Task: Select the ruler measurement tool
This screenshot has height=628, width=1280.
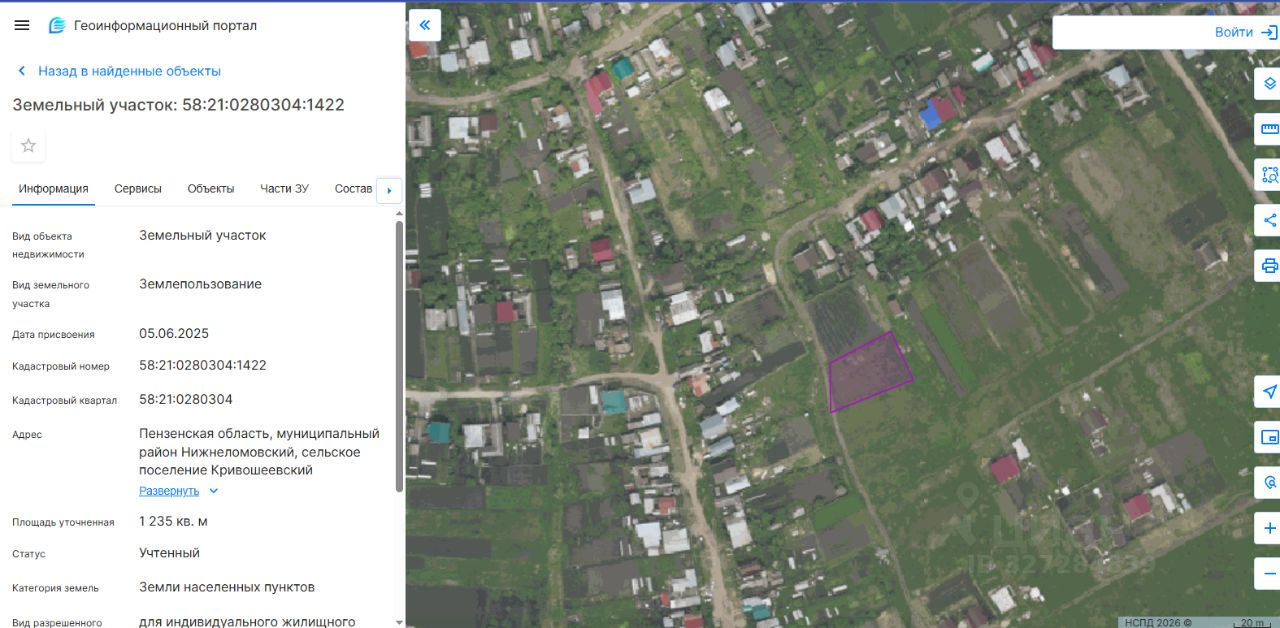Action: 1268,129
